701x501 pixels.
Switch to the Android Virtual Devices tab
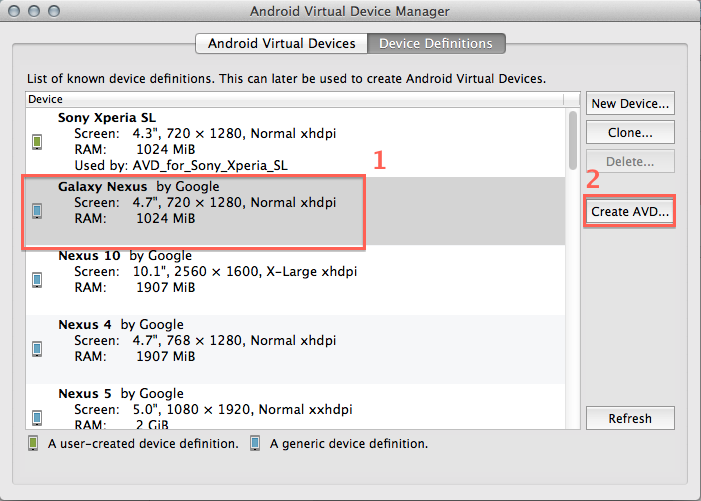tap(281, 43)
